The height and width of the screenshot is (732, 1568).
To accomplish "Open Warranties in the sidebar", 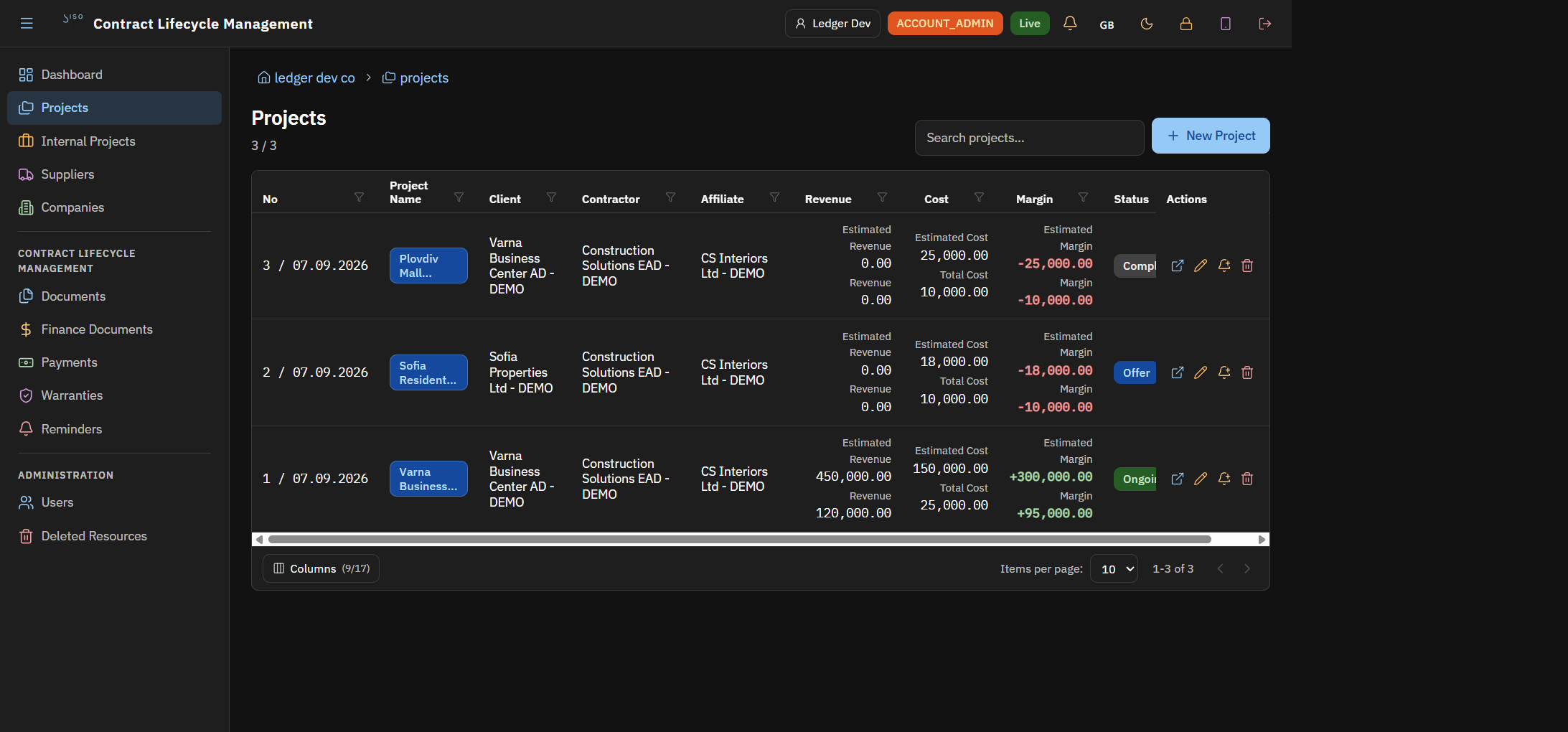I will pos(114,395).
